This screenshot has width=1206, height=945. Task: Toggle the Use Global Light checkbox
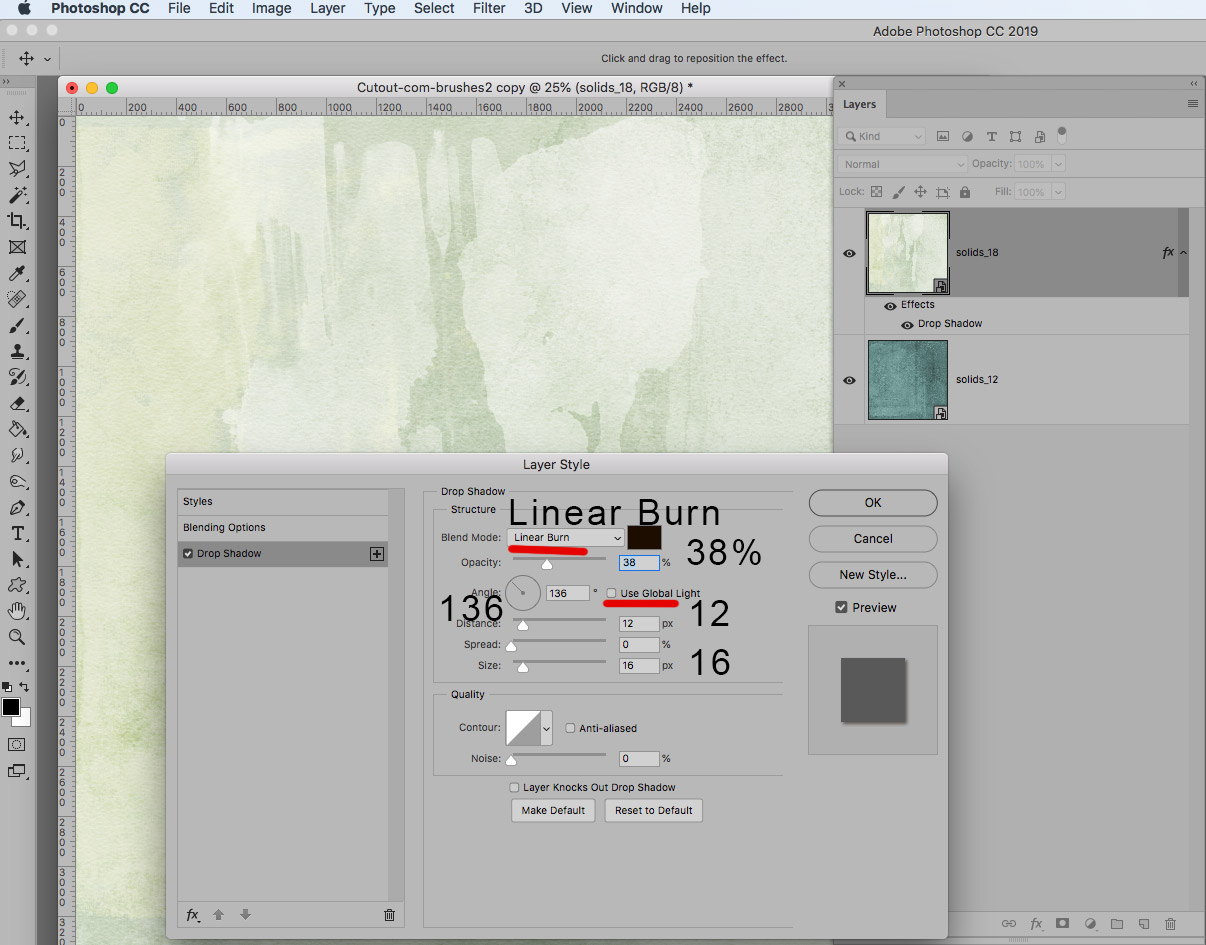[612, 594]
